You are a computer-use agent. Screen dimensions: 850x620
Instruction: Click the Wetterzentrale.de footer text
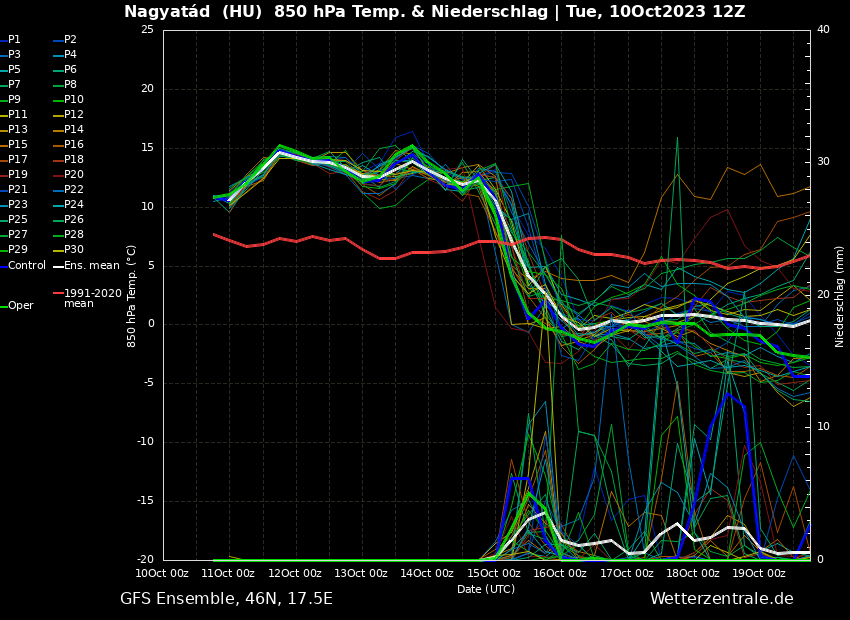click(x=721, y=599)
